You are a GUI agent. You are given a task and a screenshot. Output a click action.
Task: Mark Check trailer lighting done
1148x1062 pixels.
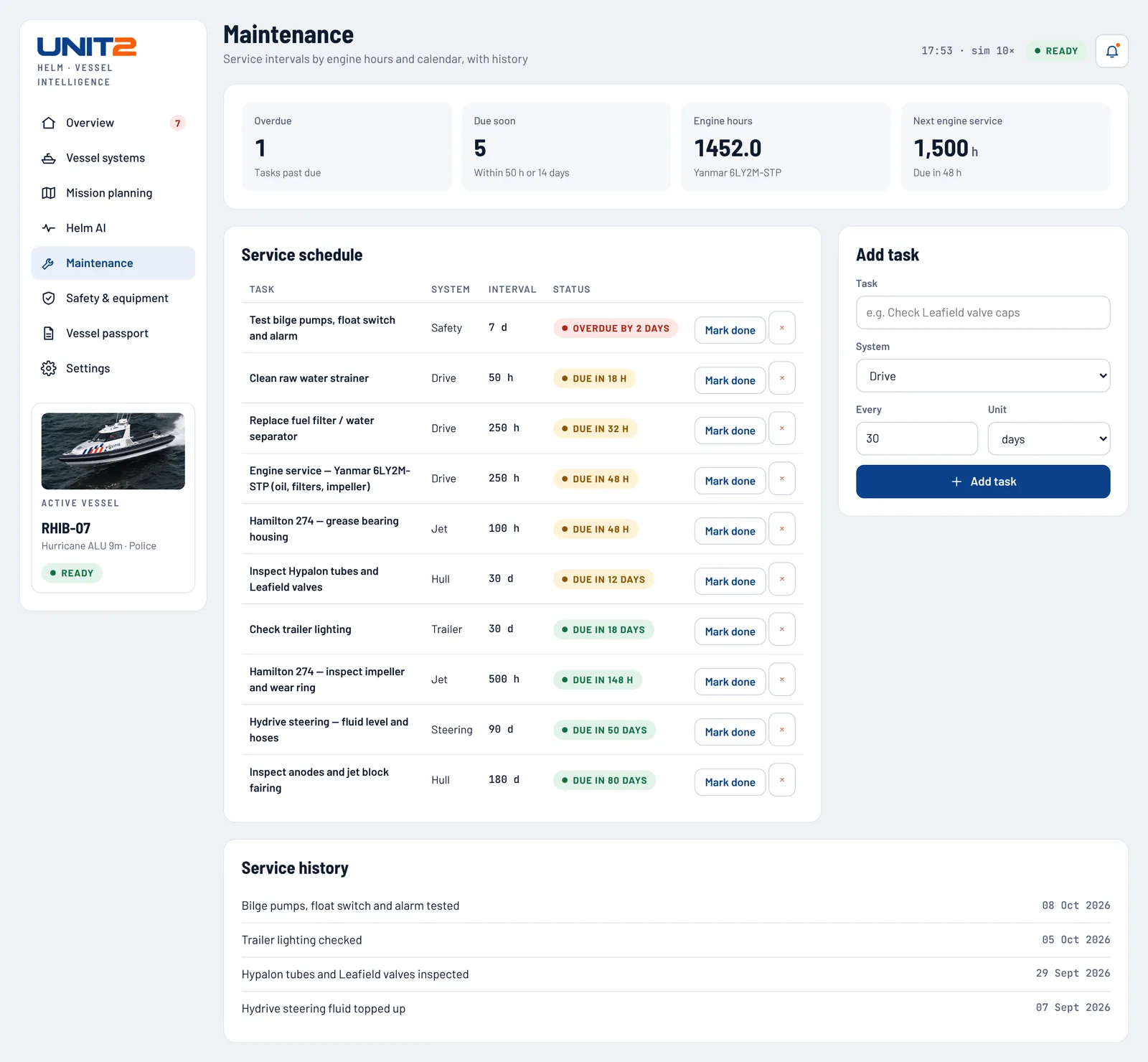coord(730,631)
